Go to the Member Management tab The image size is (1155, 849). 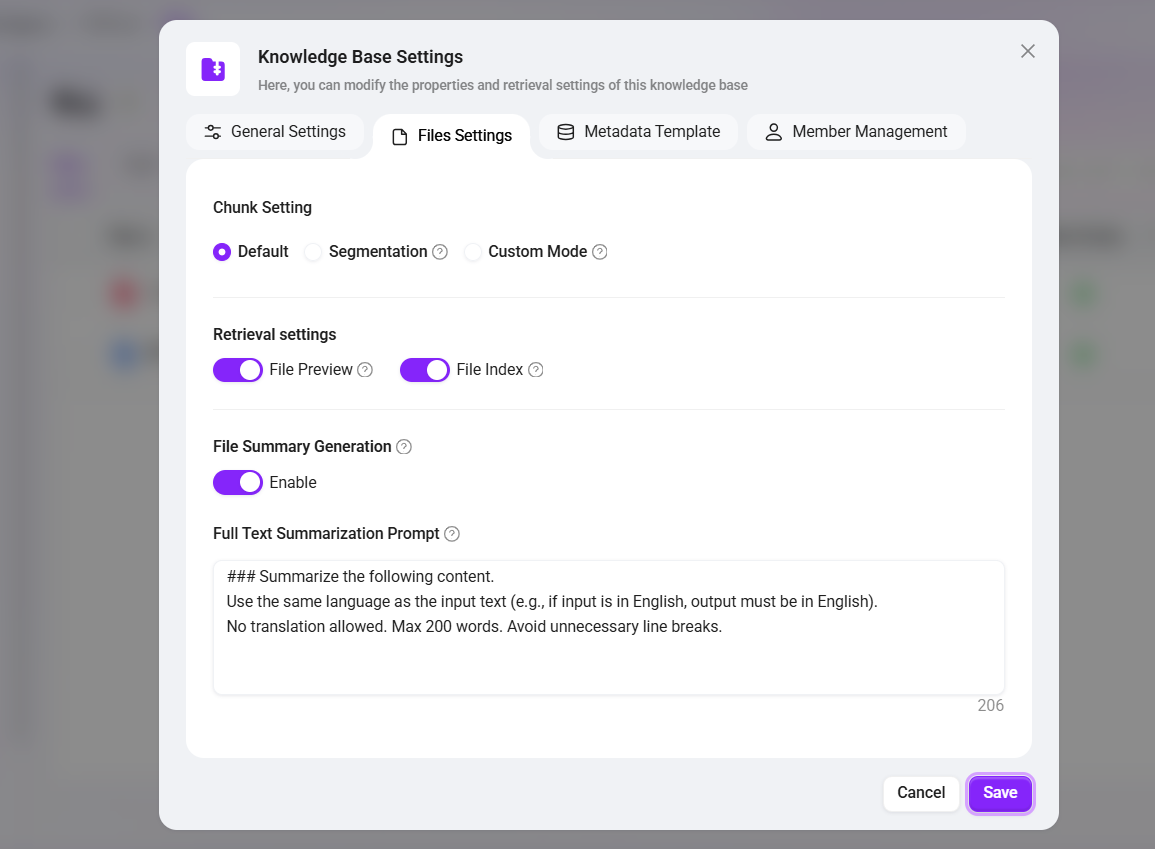pos(856,132)
